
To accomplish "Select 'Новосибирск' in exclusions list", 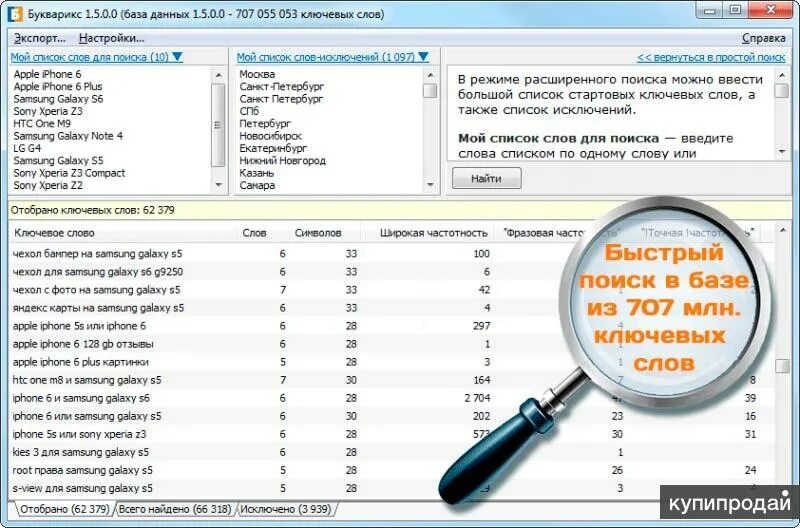I will pos(270,136).
